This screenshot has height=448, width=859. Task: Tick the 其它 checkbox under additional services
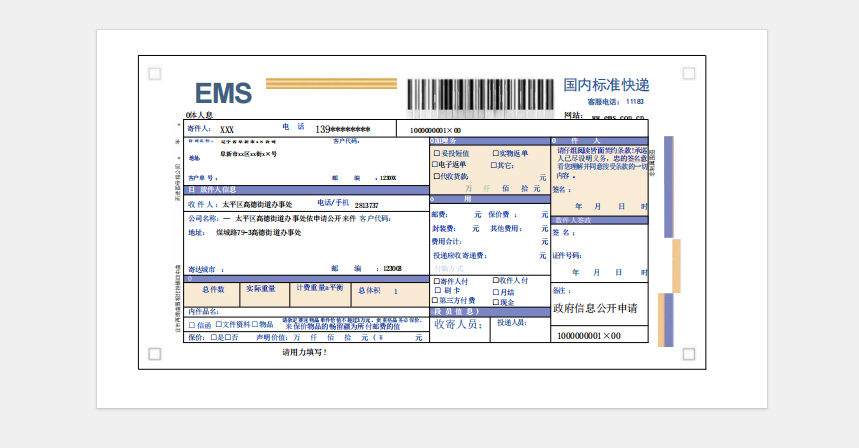click(494, 165)
